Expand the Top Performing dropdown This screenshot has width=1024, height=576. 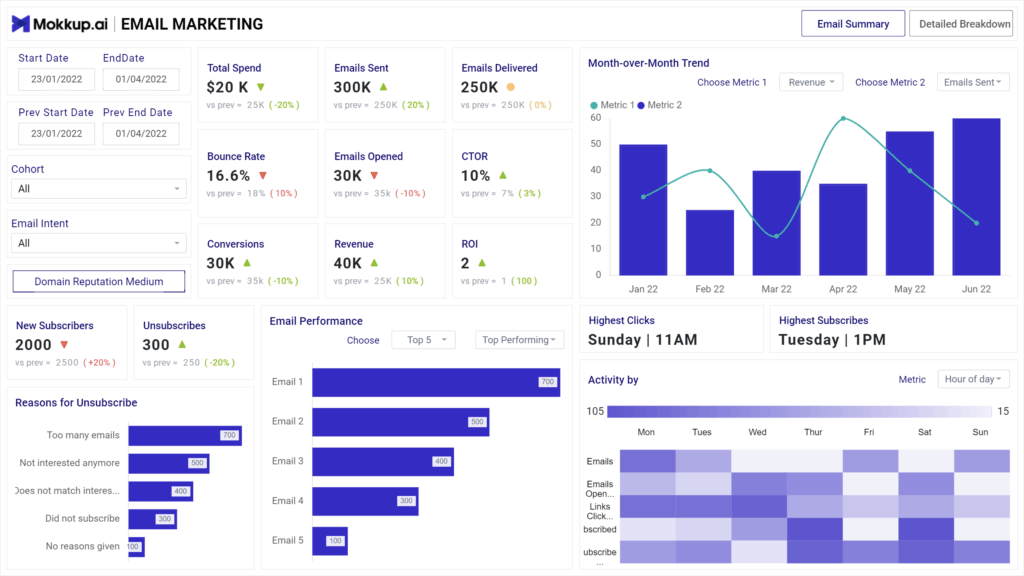tap(519, 340)
